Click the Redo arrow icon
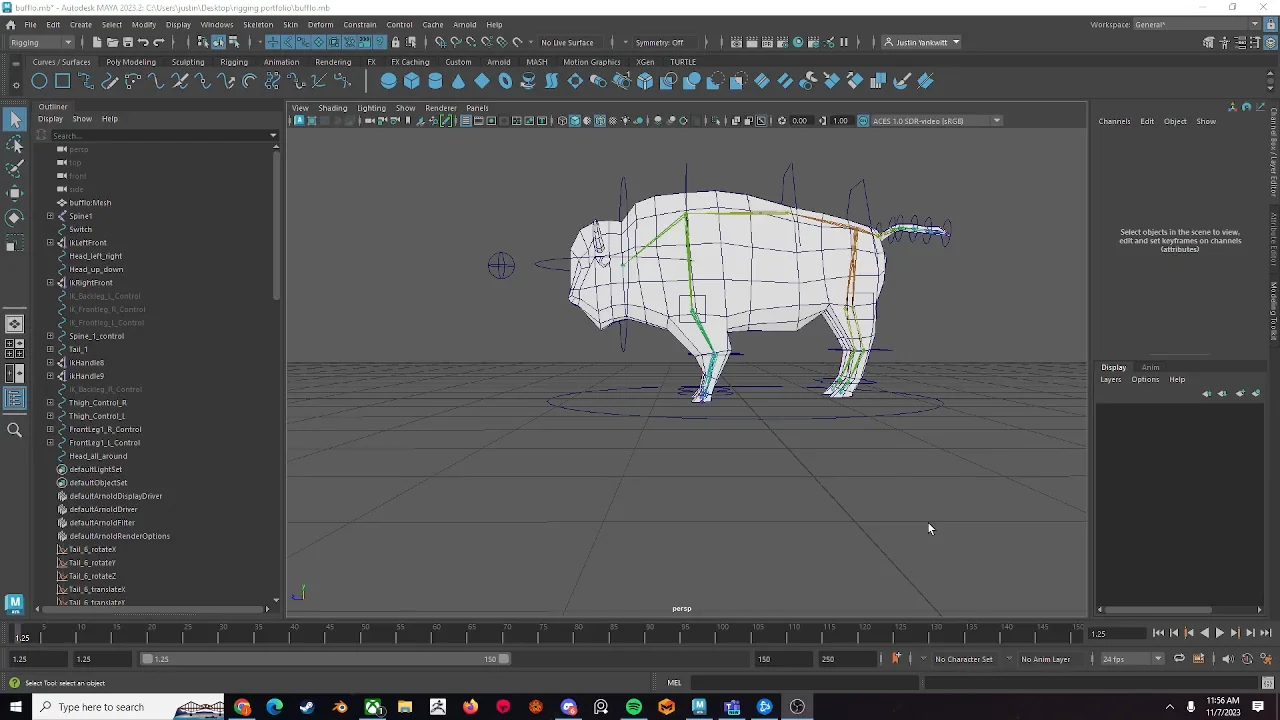 (158, 42)
